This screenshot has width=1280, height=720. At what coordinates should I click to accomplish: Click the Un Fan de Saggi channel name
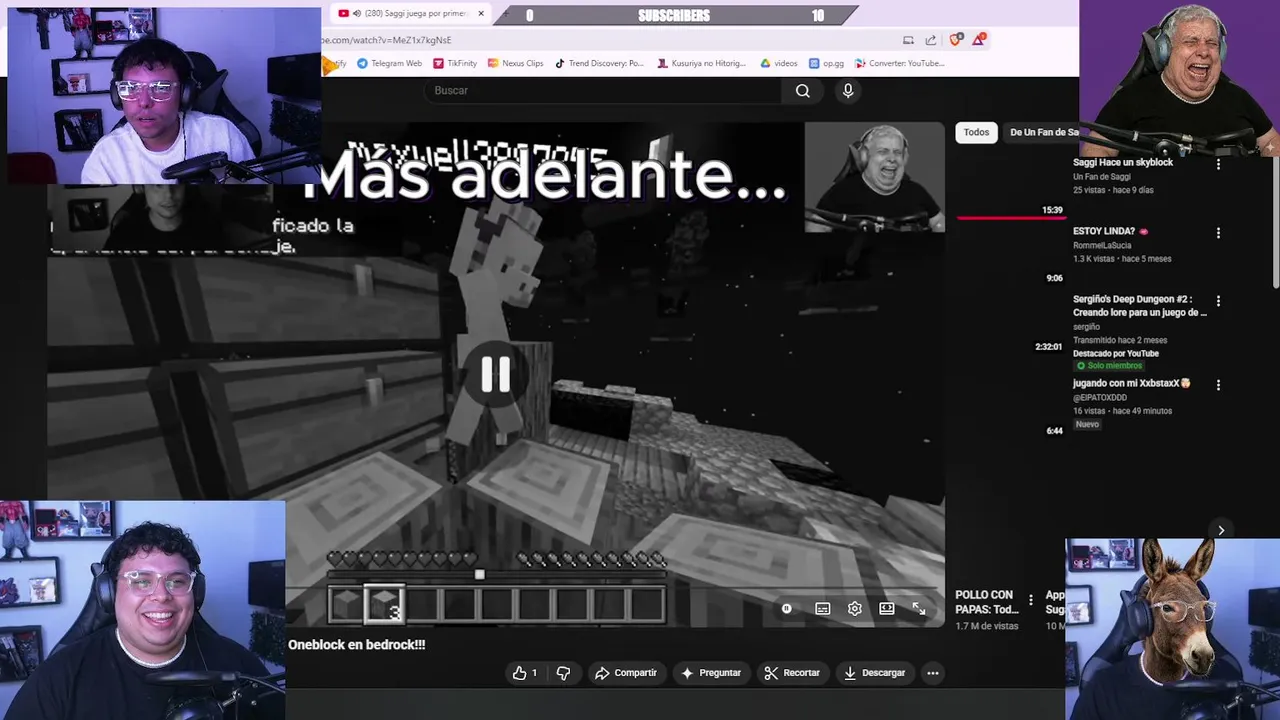pos(1101,177)
